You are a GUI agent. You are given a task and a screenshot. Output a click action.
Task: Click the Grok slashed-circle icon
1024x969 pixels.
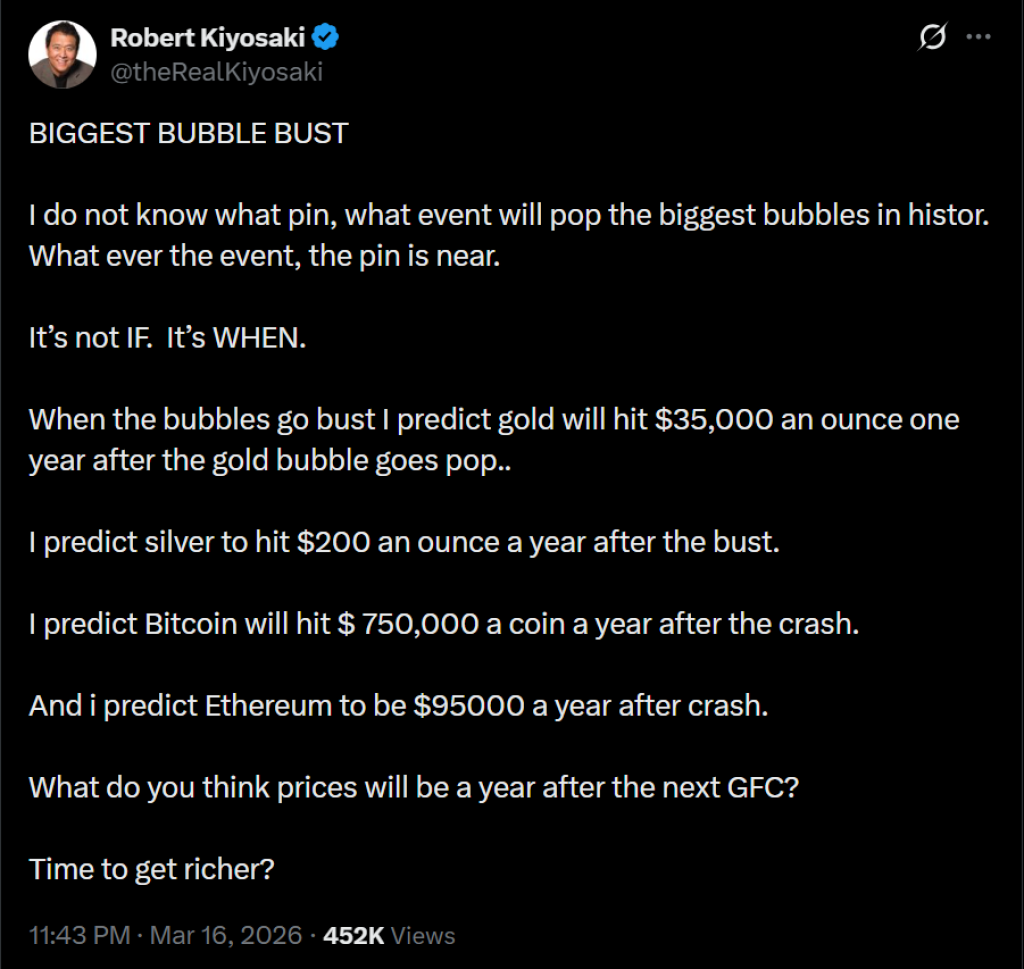click(932, 38)
